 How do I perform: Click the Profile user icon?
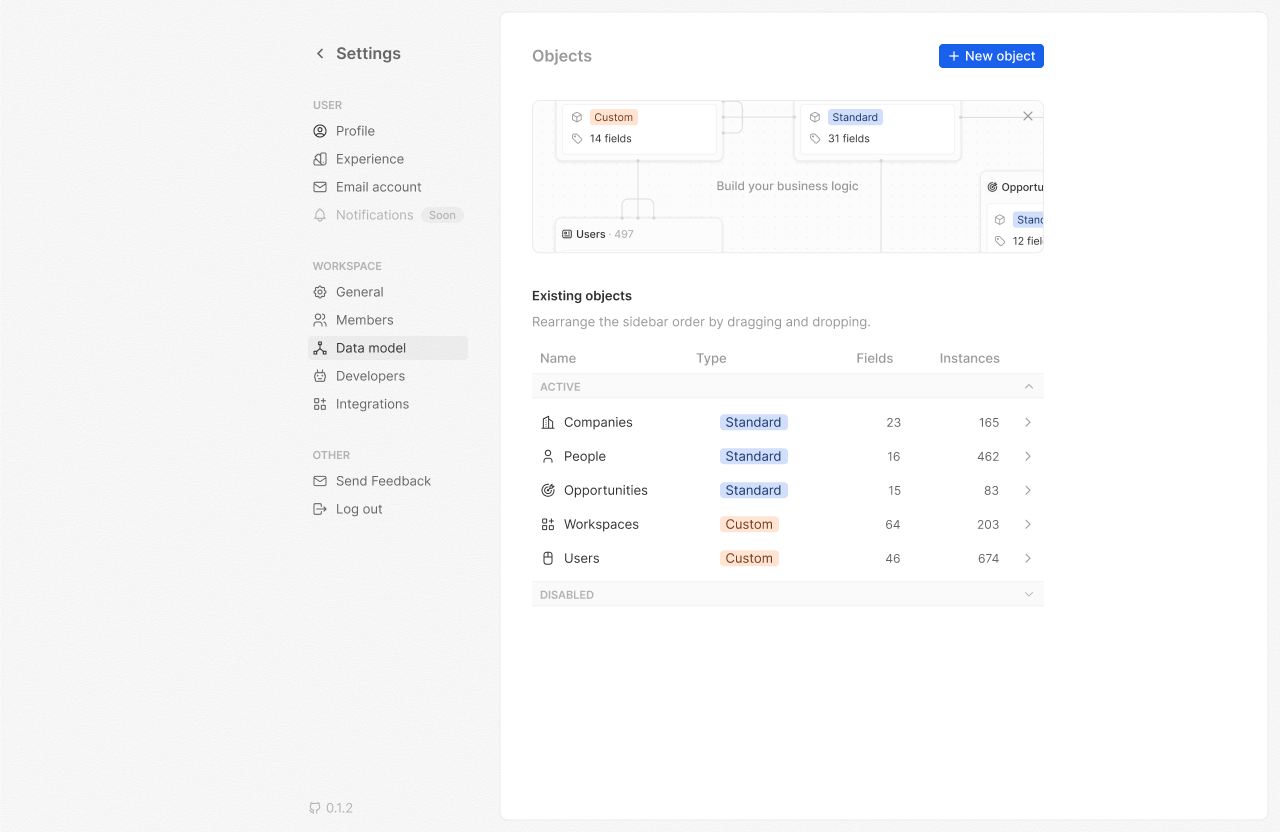pyautogui.click(x=320, y=131)
